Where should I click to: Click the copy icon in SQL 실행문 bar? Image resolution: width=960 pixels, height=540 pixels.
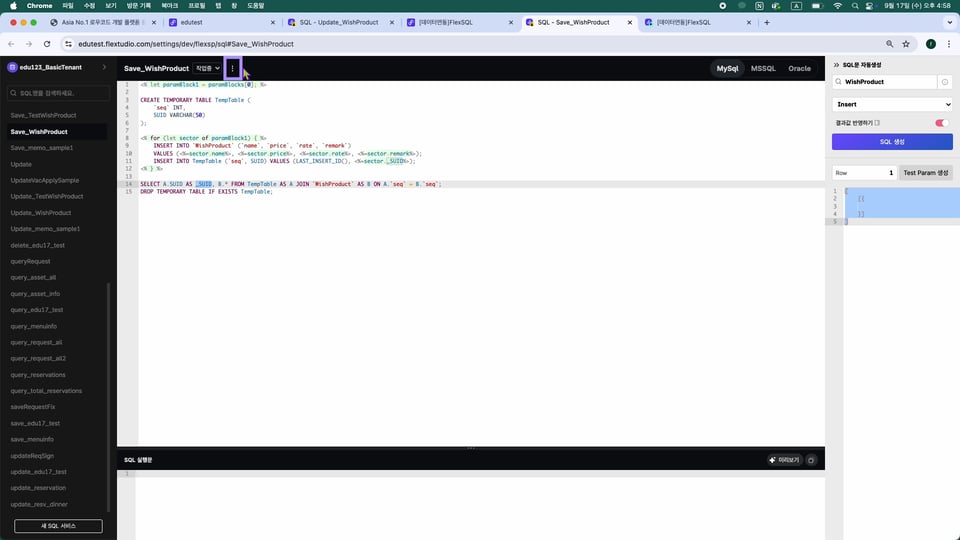pyautogui.click(x=811, y=460)
